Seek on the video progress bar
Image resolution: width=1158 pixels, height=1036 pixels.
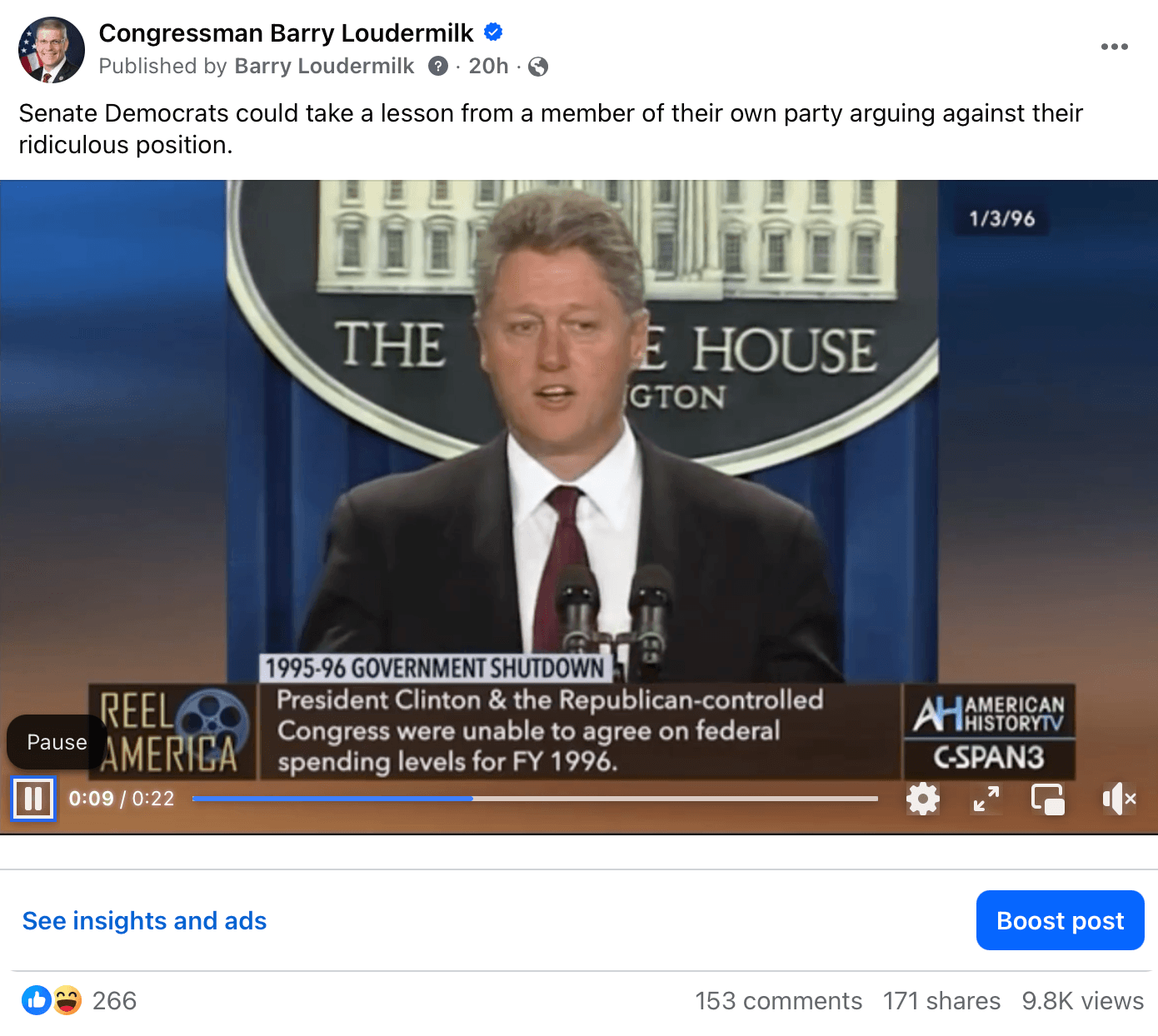coord(535,799)
